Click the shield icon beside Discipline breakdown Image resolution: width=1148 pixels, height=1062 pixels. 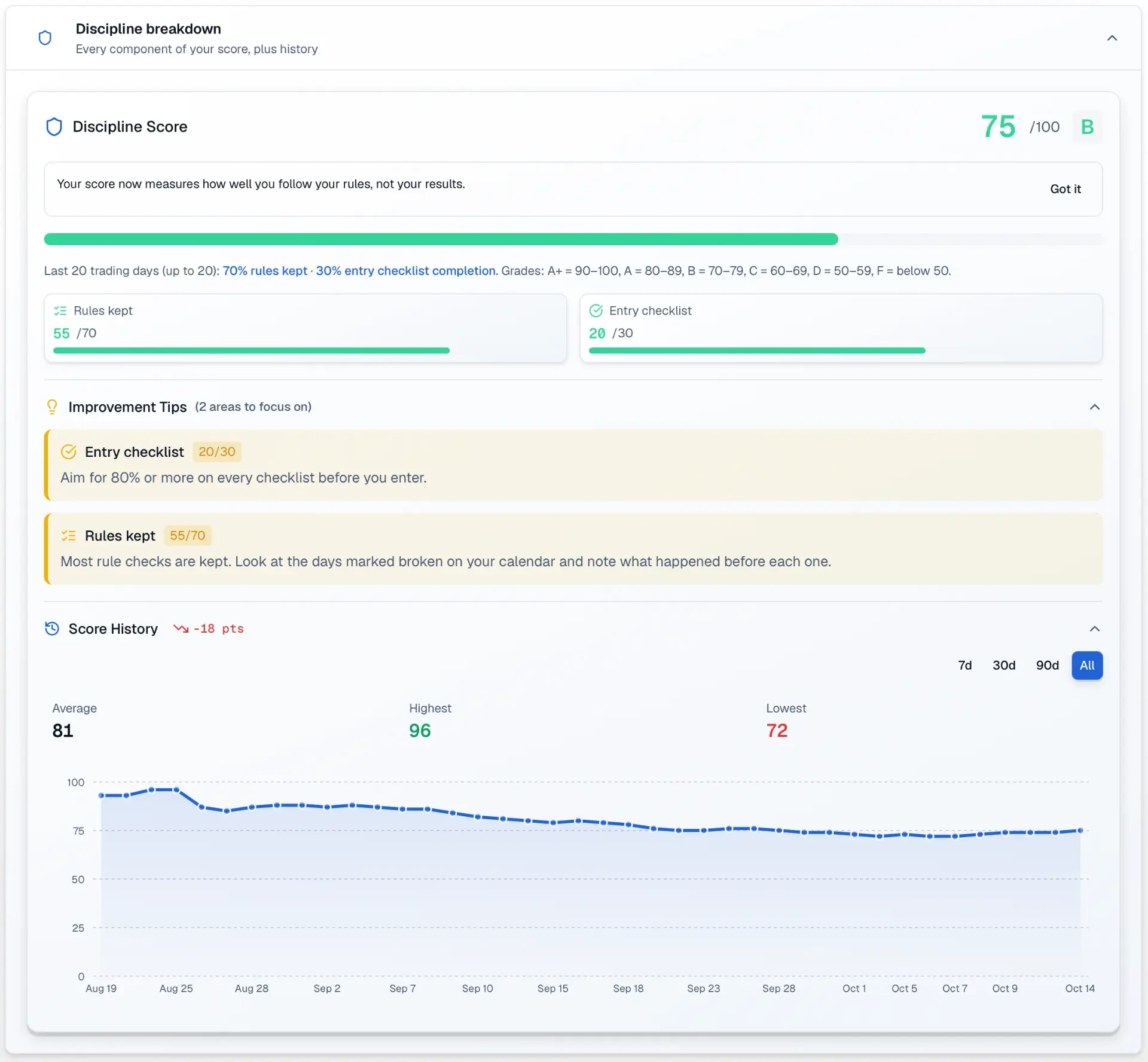pyautogui.click(x=45, y=38)
